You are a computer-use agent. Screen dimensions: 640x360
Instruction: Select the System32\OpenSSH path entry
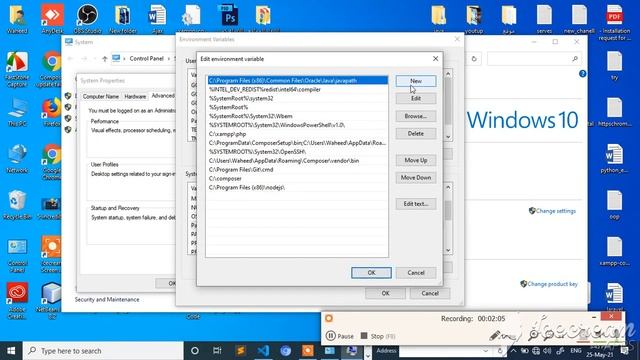click(297, 152)
